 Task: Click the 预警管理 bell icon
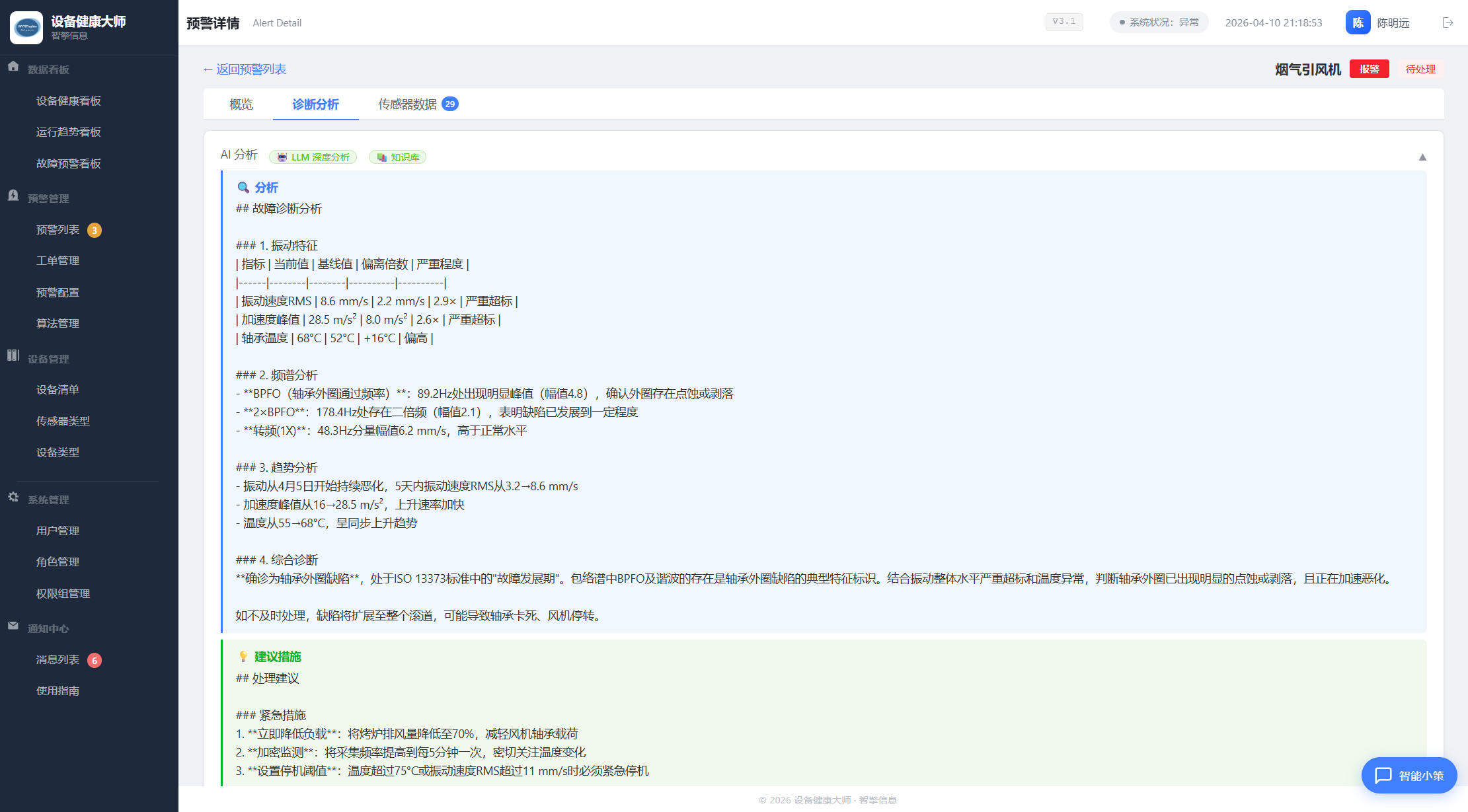click(x=13, y=196)
